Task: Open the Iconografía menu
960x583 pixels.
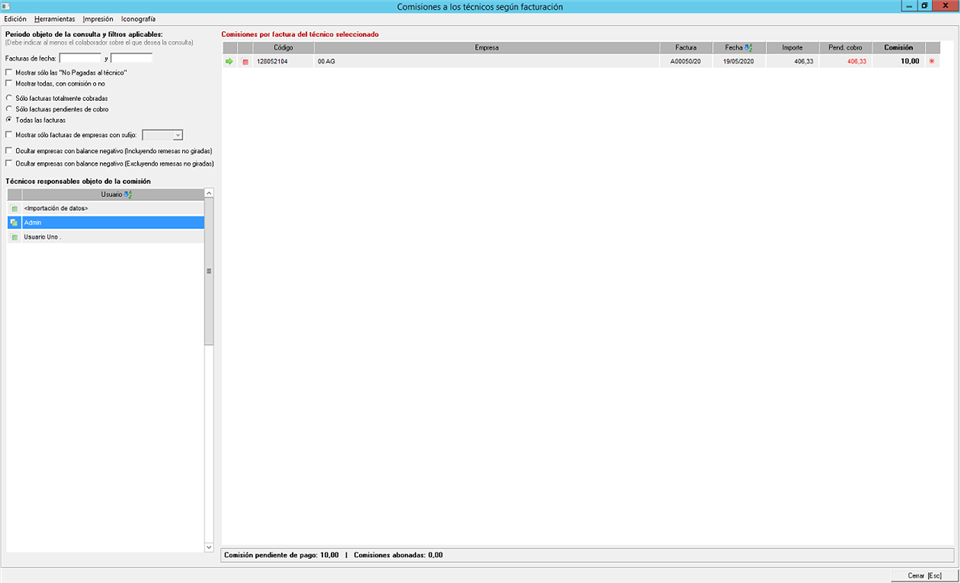Action: click(138, 19)
